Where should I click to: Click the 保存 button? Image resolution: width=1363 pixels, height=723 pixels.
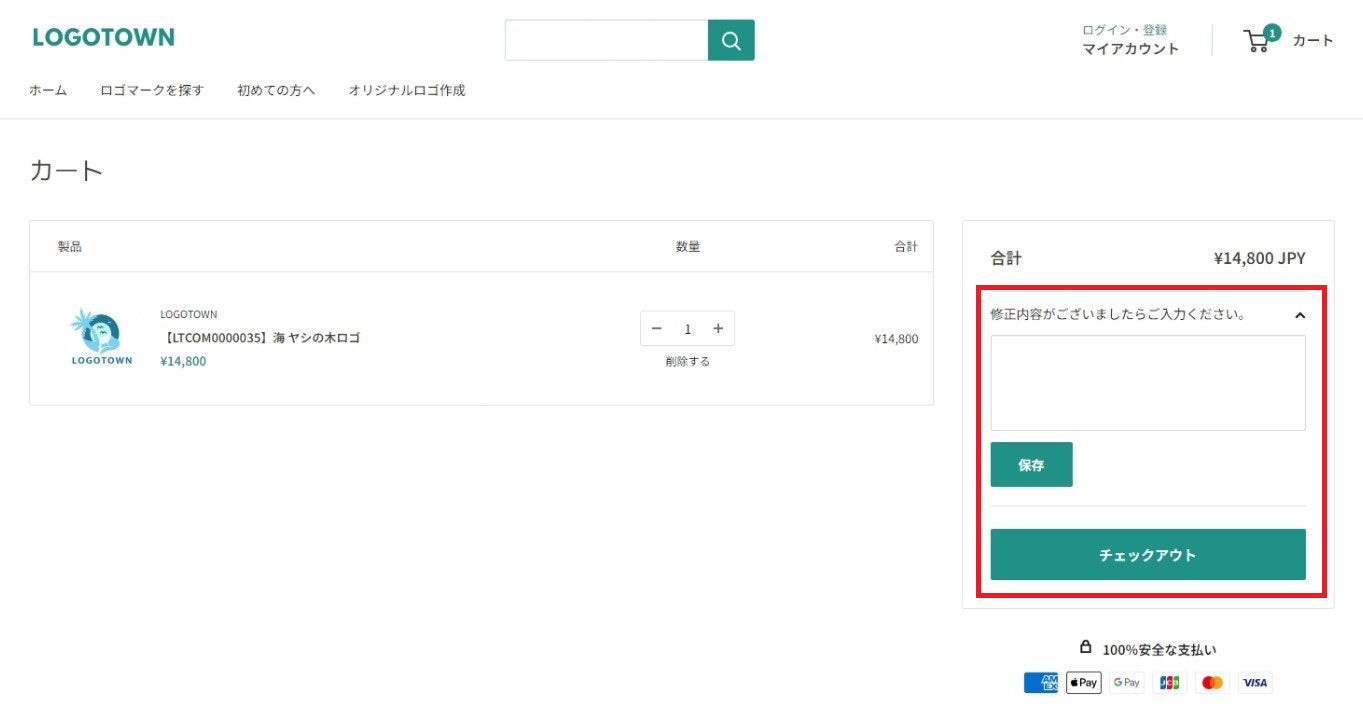click(1031, 465)
